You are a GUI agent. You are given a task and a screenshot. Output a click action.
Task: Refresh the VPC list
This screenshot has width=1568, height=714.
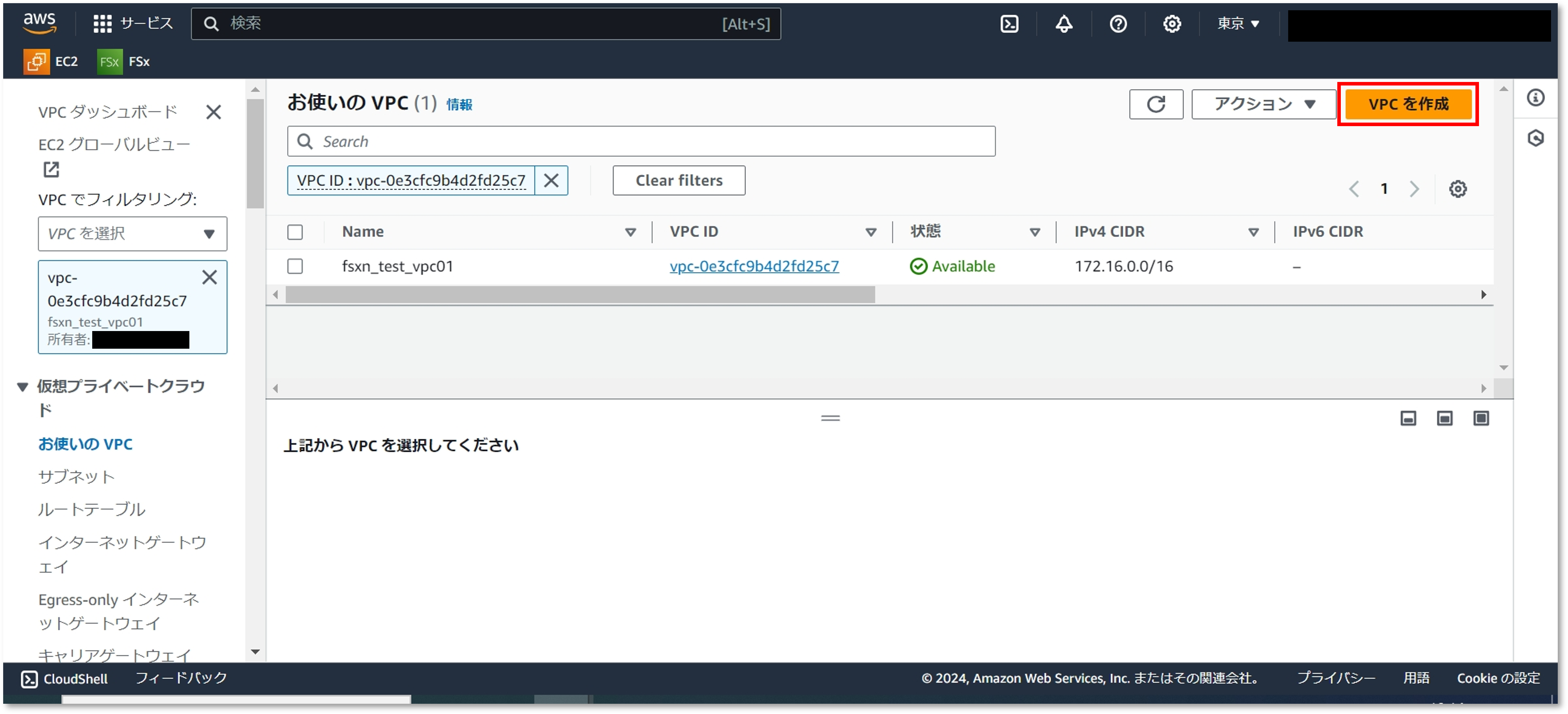[x=1155, y=104]
